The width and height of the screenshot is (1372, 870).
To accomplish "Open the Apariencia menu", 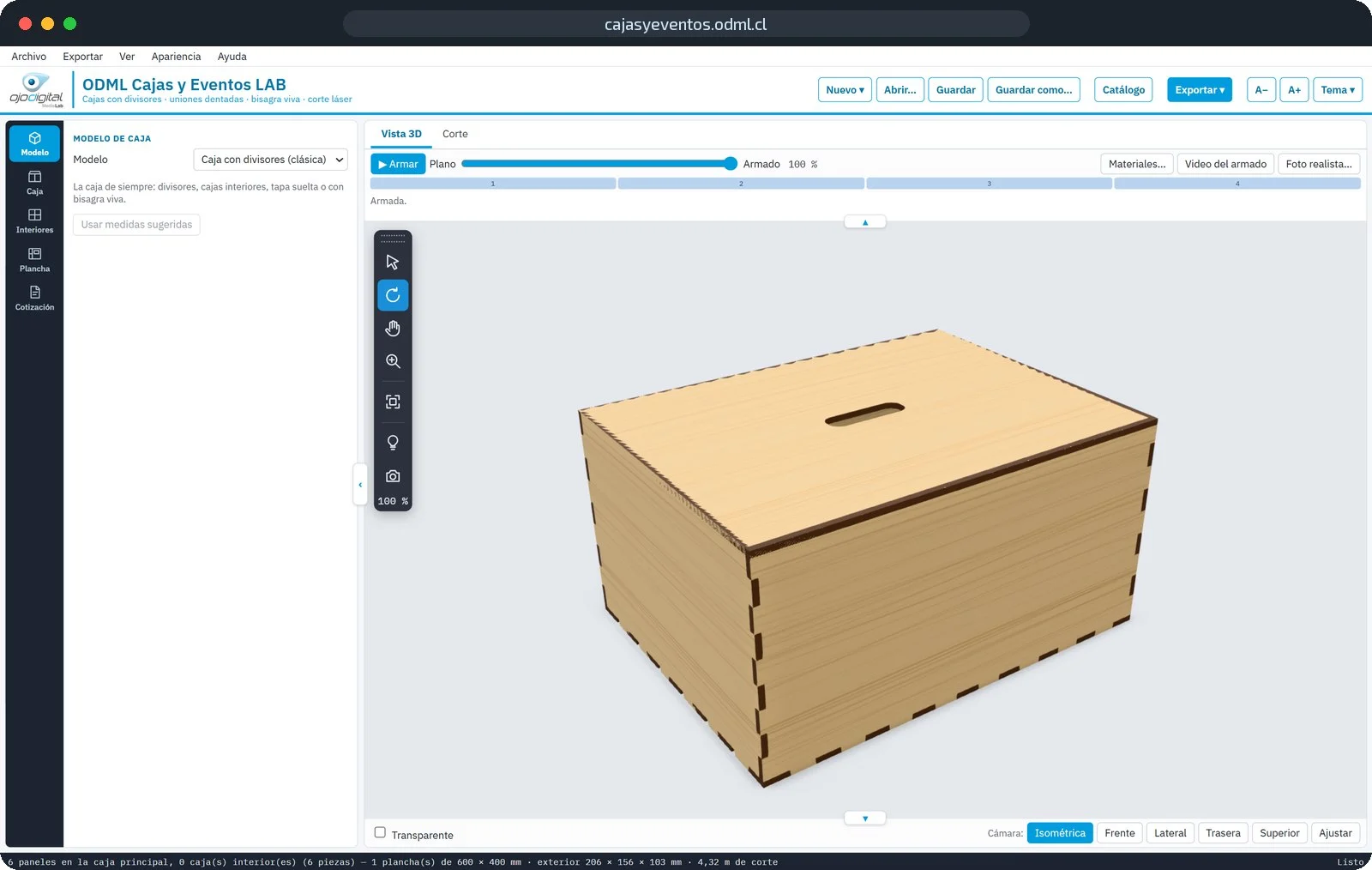I will coord(176,57).
